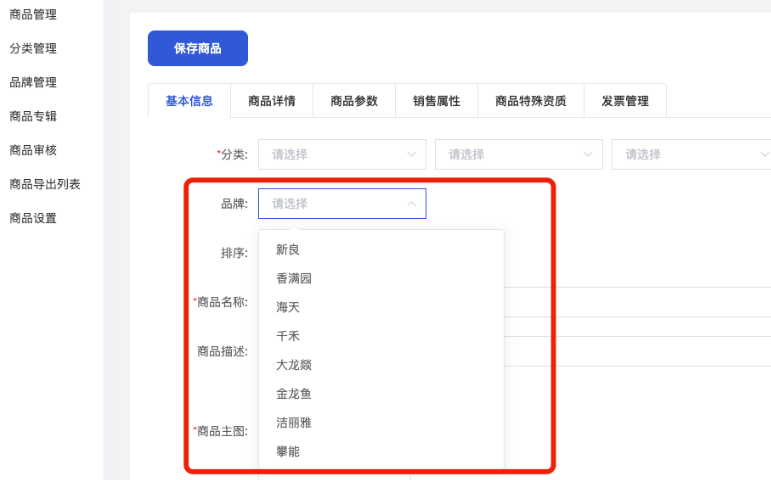Open the third 分类 level dropdown

click(690, 154)
